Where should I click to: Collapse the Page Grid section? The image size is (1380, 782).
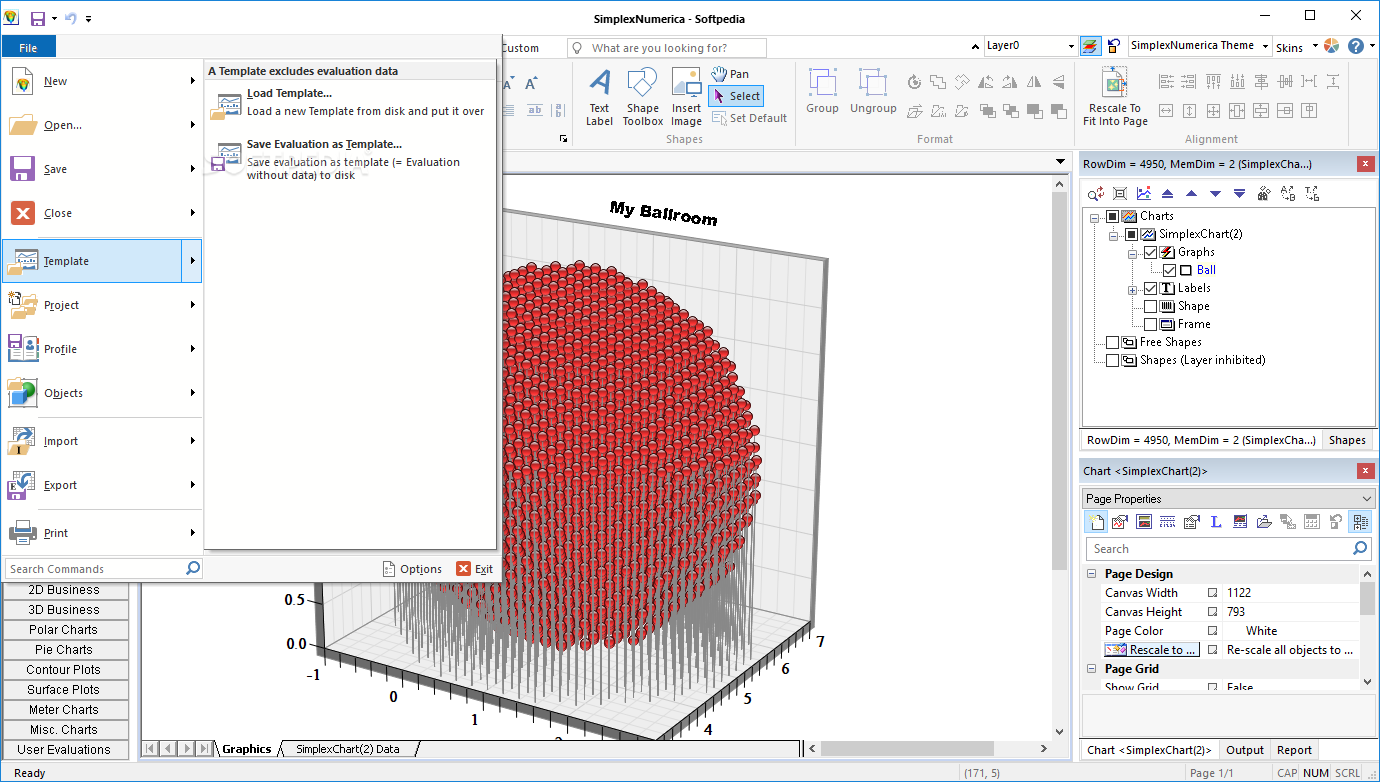point(1091,669)
